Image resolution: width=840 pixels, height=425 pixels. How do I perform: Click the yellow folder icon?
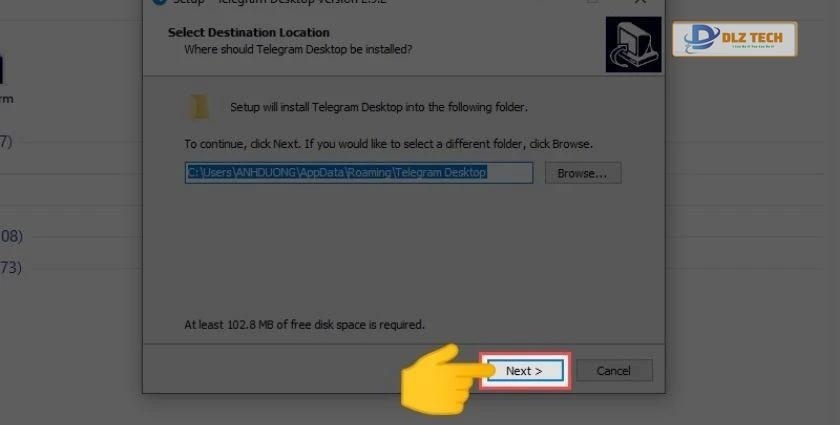point(199,107)
